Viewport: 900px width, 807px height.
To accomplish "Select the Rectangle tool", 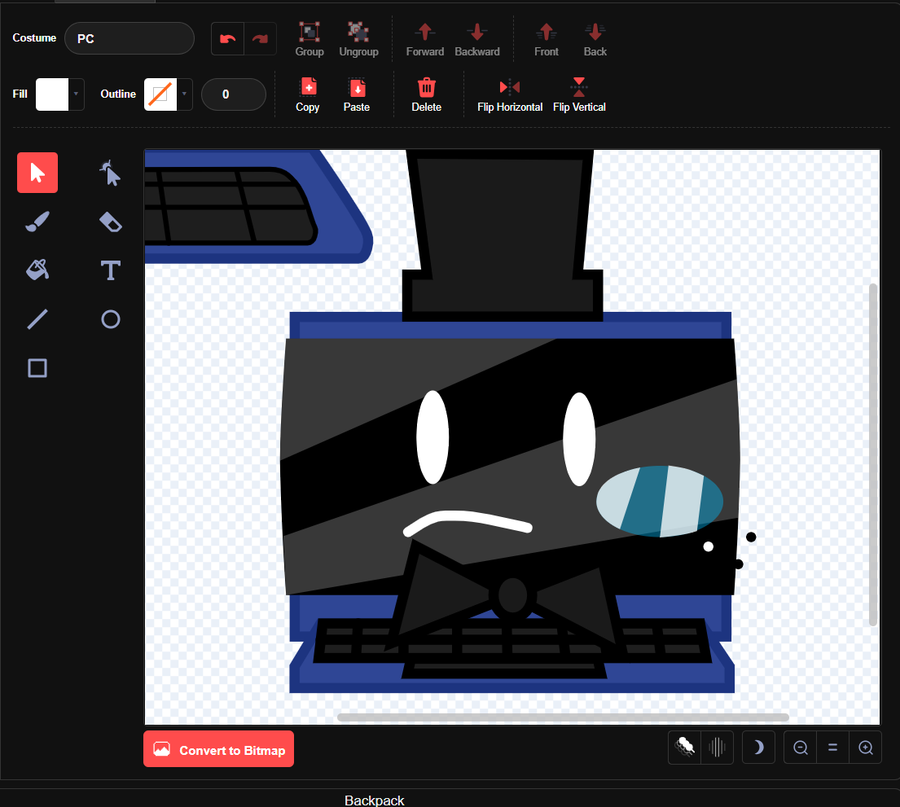I will [x=37, y=368].
